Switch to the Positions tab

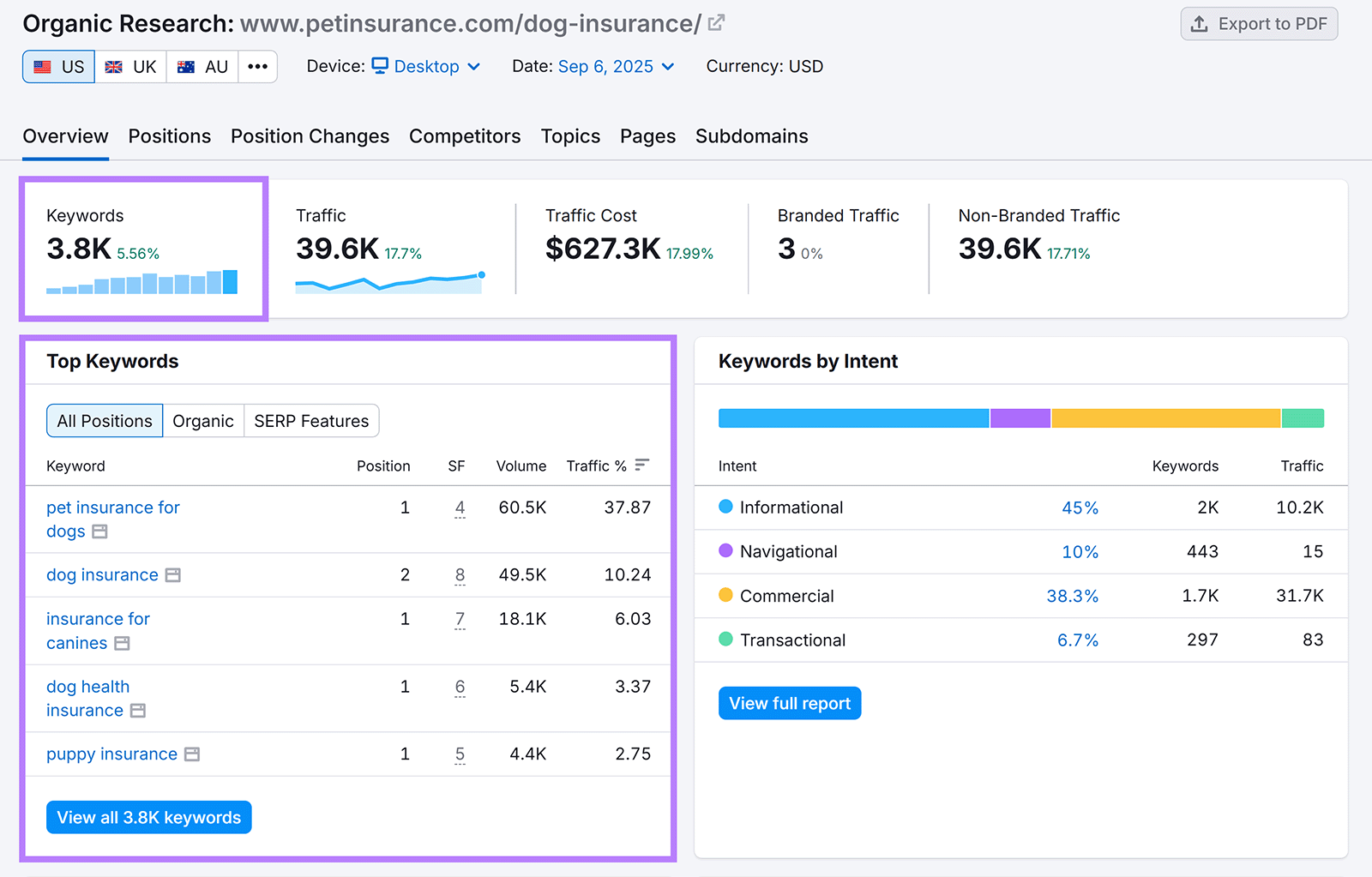point(169,135)
